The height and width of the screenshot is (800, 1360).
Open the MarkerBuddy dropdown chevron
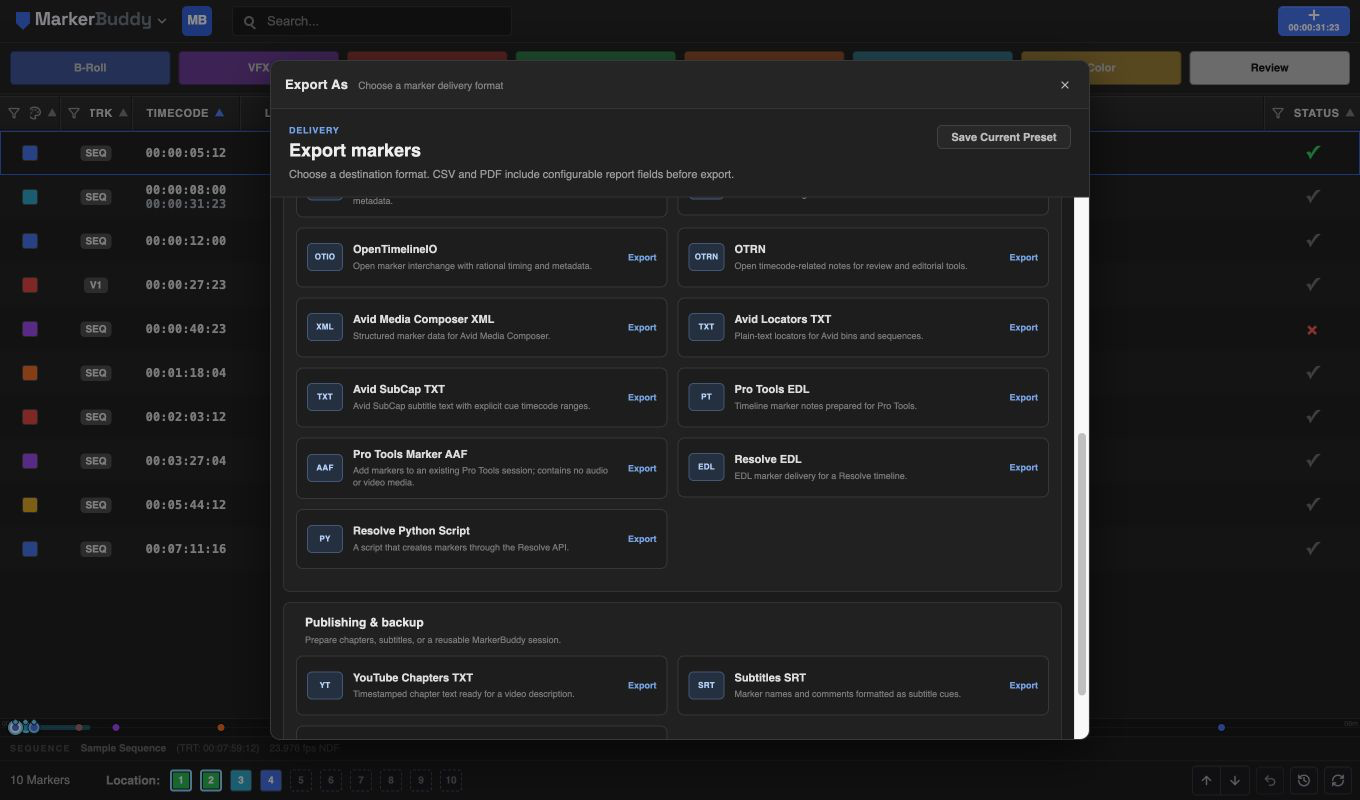point(162,20)
